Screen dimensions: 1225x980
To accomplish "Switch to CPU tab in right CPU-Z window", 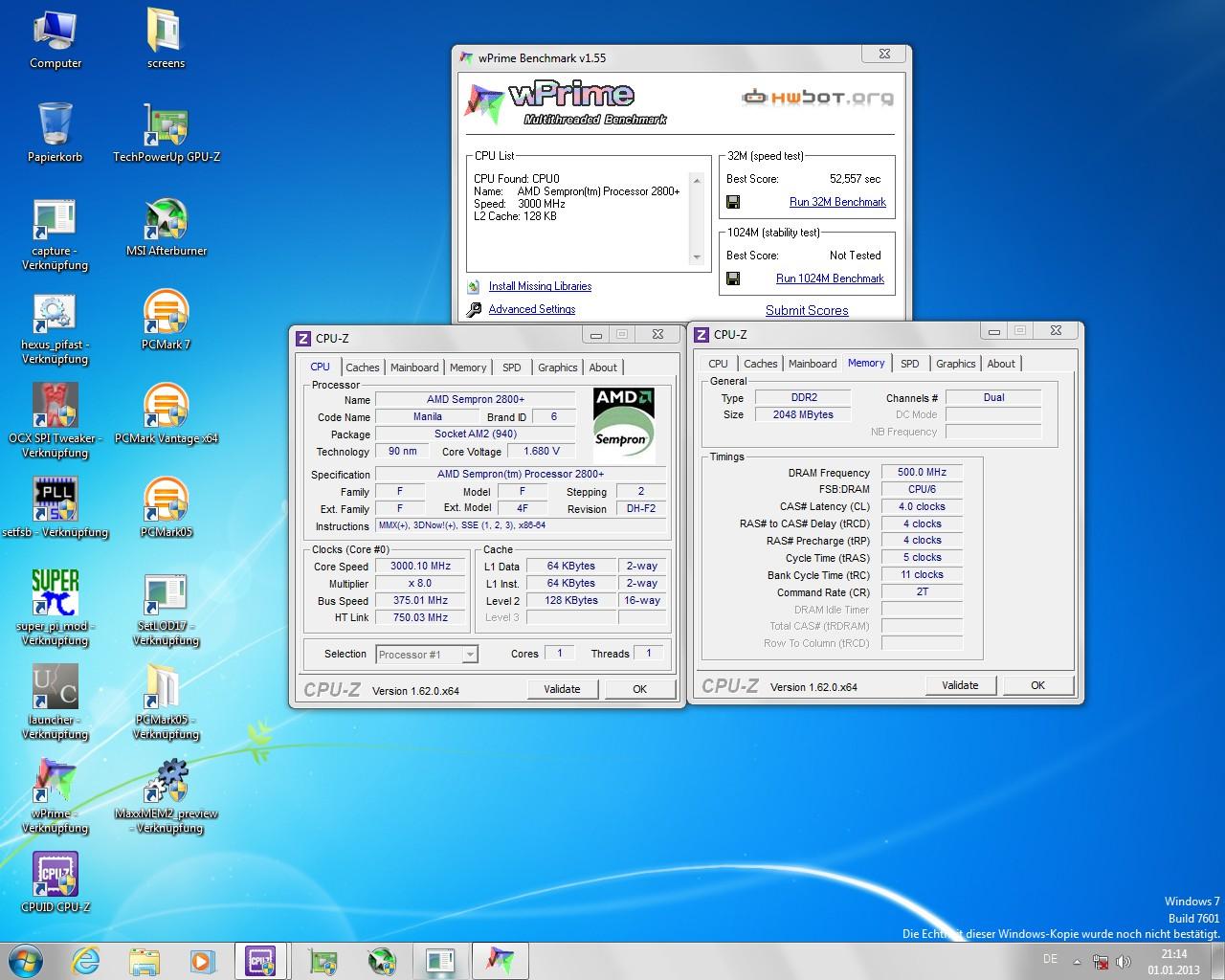I will (x=719, y=364).
